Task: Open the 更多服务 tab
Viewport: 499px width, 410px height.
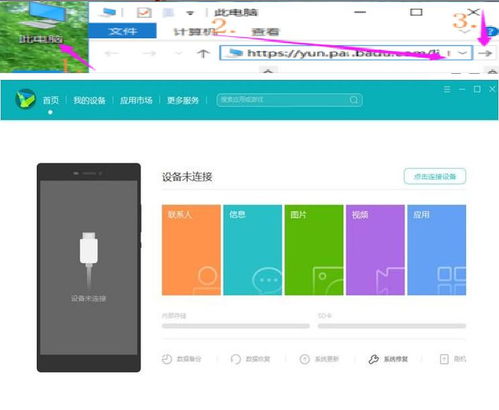Action: click(183, 100)
